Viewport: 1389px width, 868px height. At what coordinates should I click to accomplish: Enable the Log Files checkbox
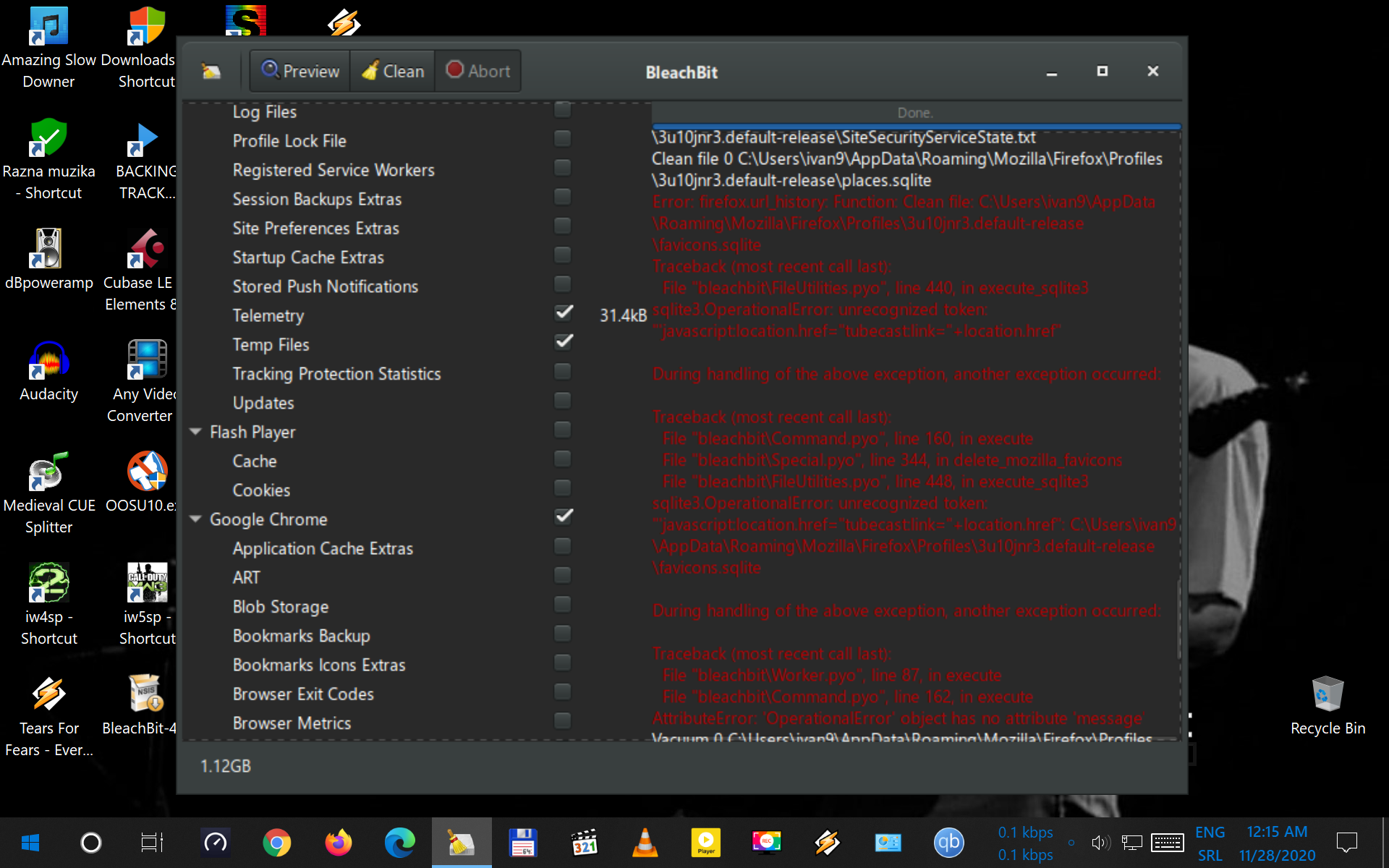point(563,109)
